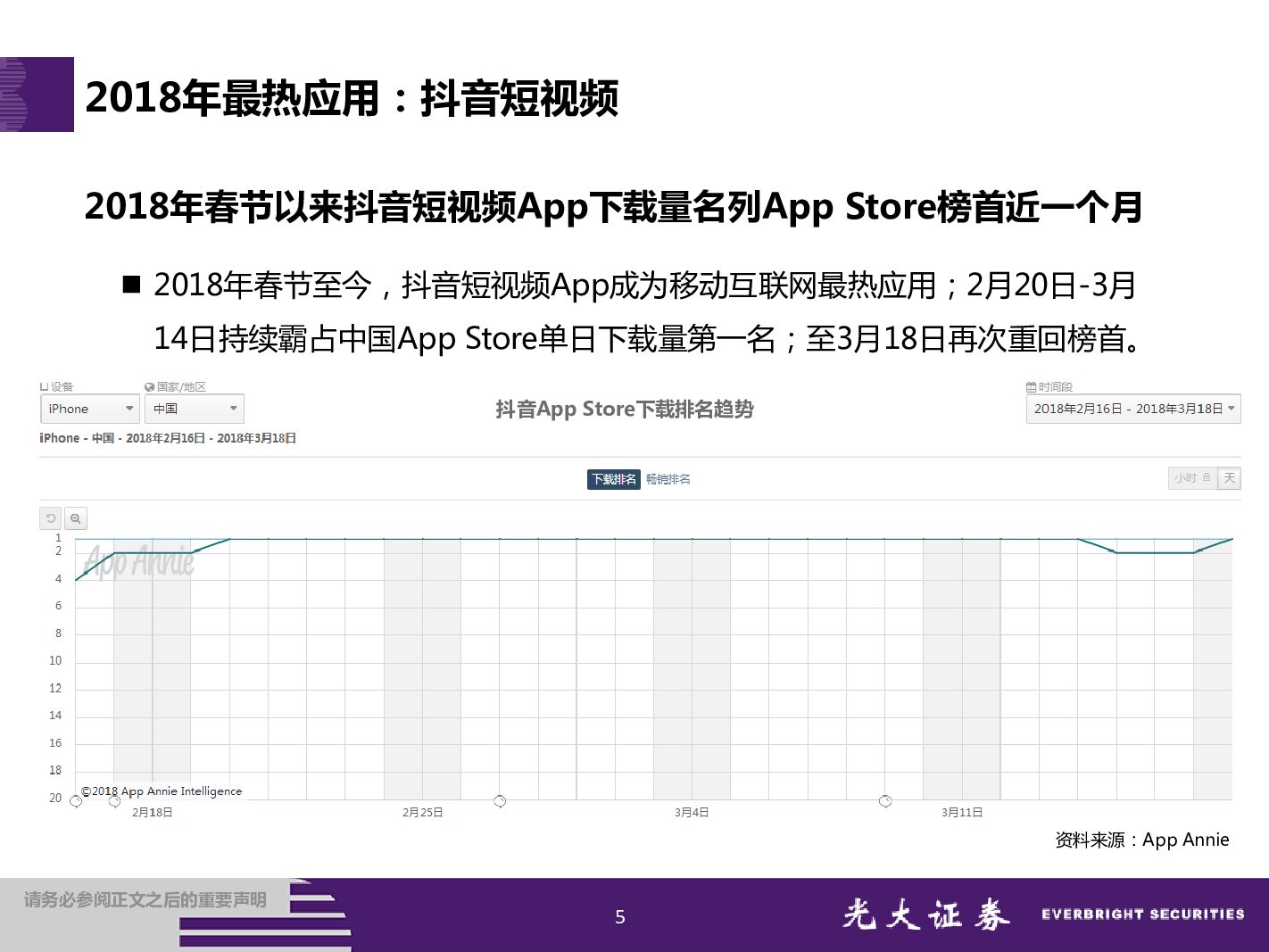This screenshot has width=1269, height=952.
Task: Click the event marker just before 3月11日
Action: coord(885,801)
